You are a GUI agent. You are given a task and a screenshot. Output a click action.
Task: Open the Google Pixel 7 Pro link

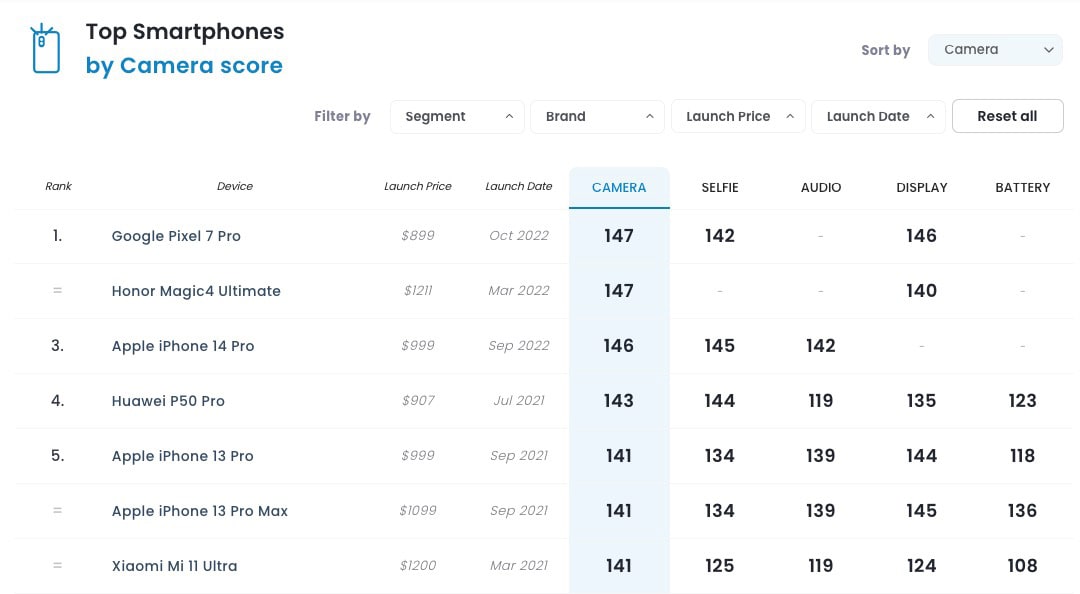coord(176,236)
